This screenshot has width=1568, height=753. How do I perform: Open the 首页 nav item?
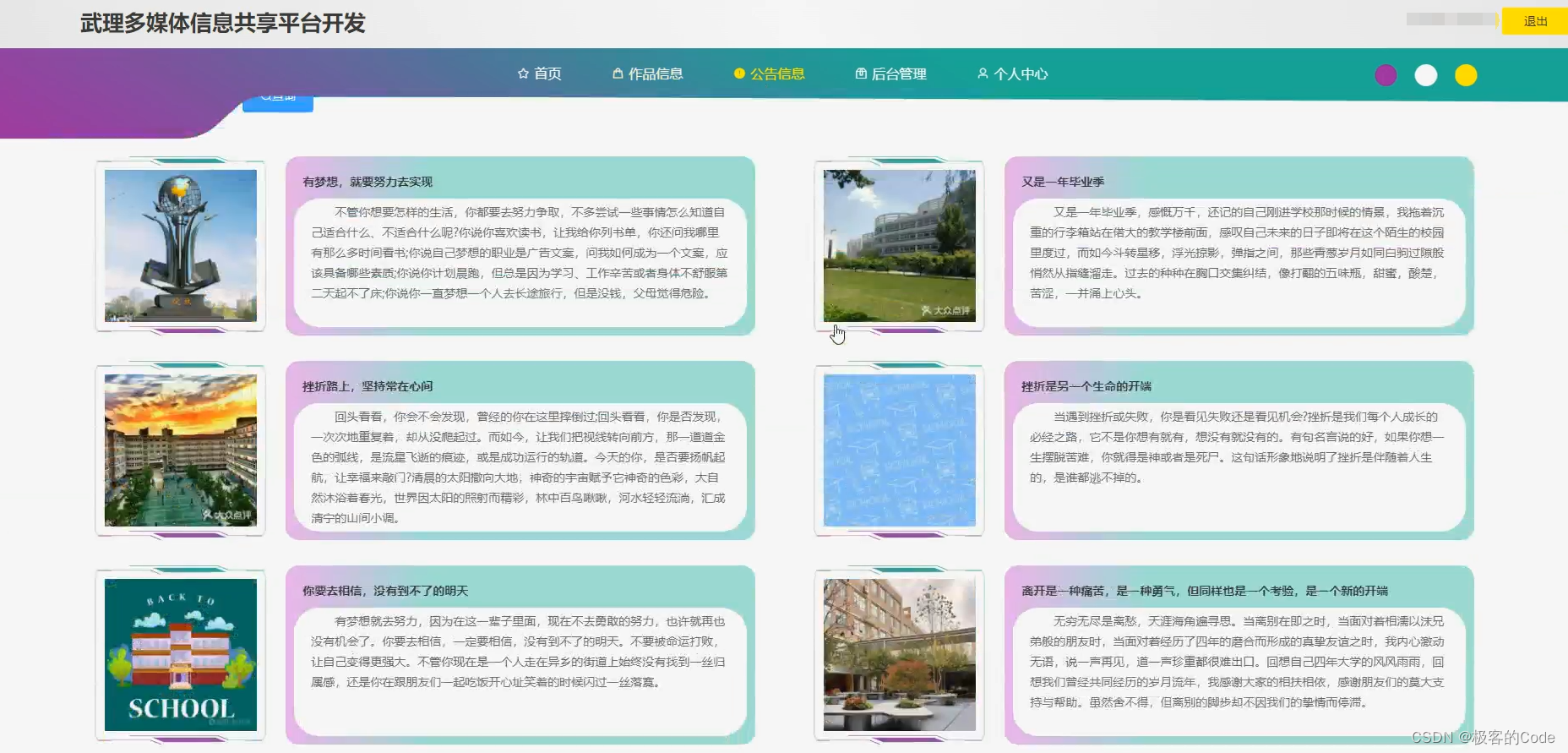tap(540, 74)
